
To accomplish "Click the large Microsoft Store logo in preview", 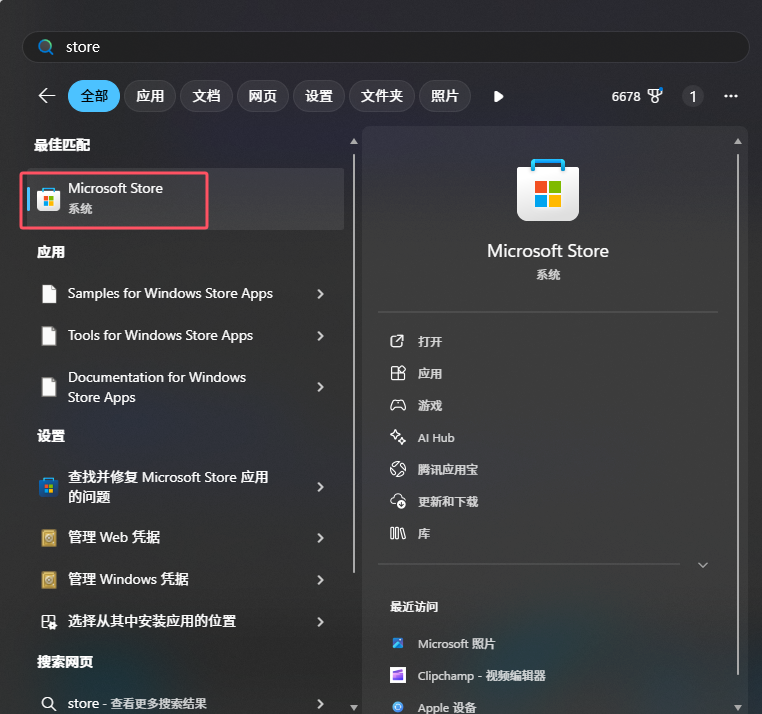I will (x=548, y=190).
